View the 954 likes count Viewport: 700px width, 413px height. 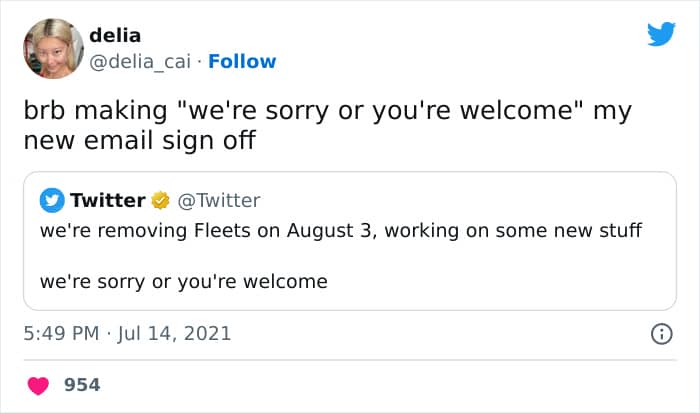(82, 385)
